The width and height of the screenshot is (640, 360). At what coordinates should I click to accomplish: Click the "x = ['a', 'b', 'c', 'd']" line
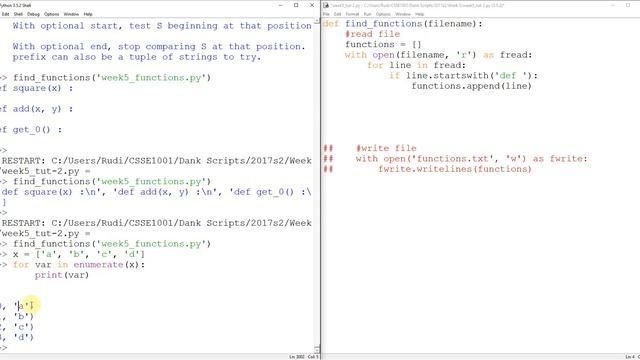click(79, 255)
